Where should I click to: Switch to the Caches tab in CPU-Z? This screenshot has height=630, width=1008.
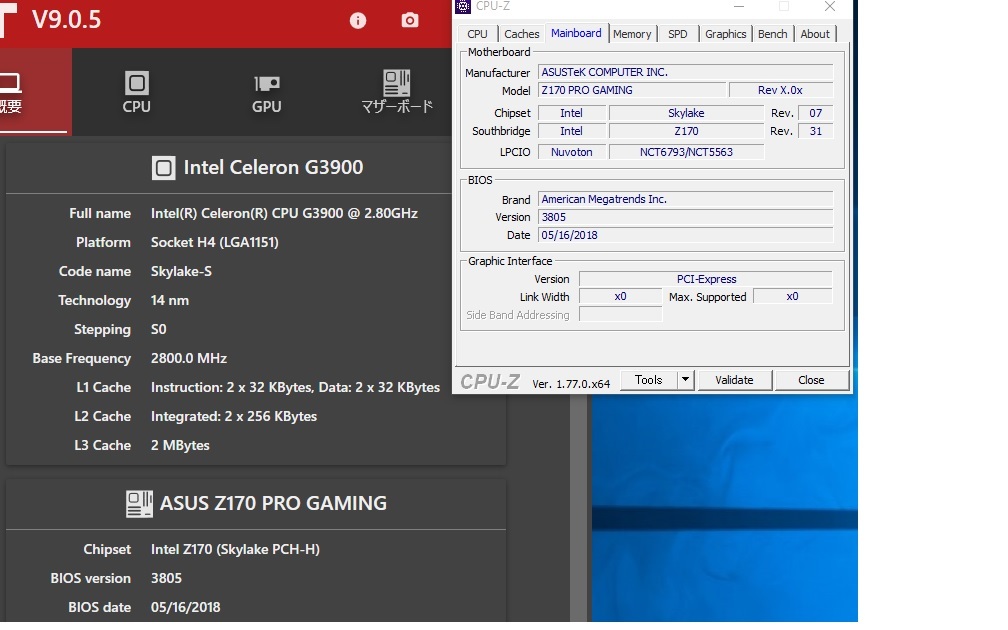[521, 34]
